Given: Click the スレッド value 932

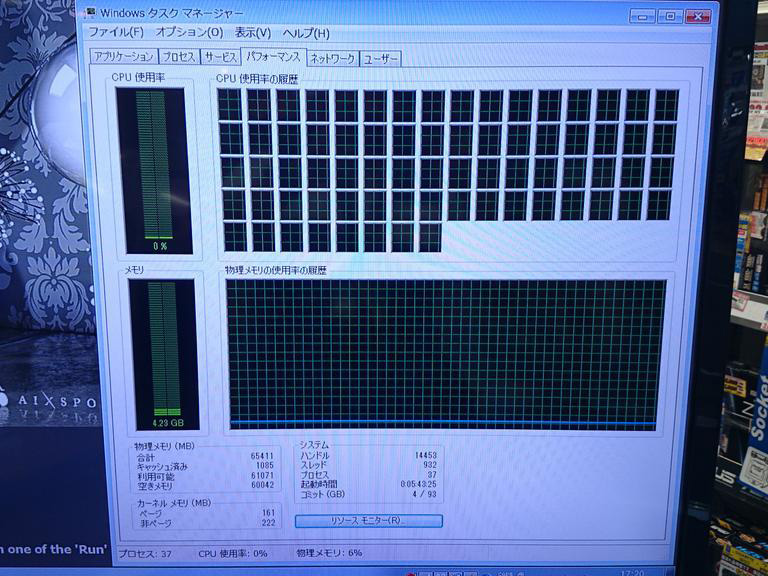Looking at the screenshot, I should coord(430,465).
